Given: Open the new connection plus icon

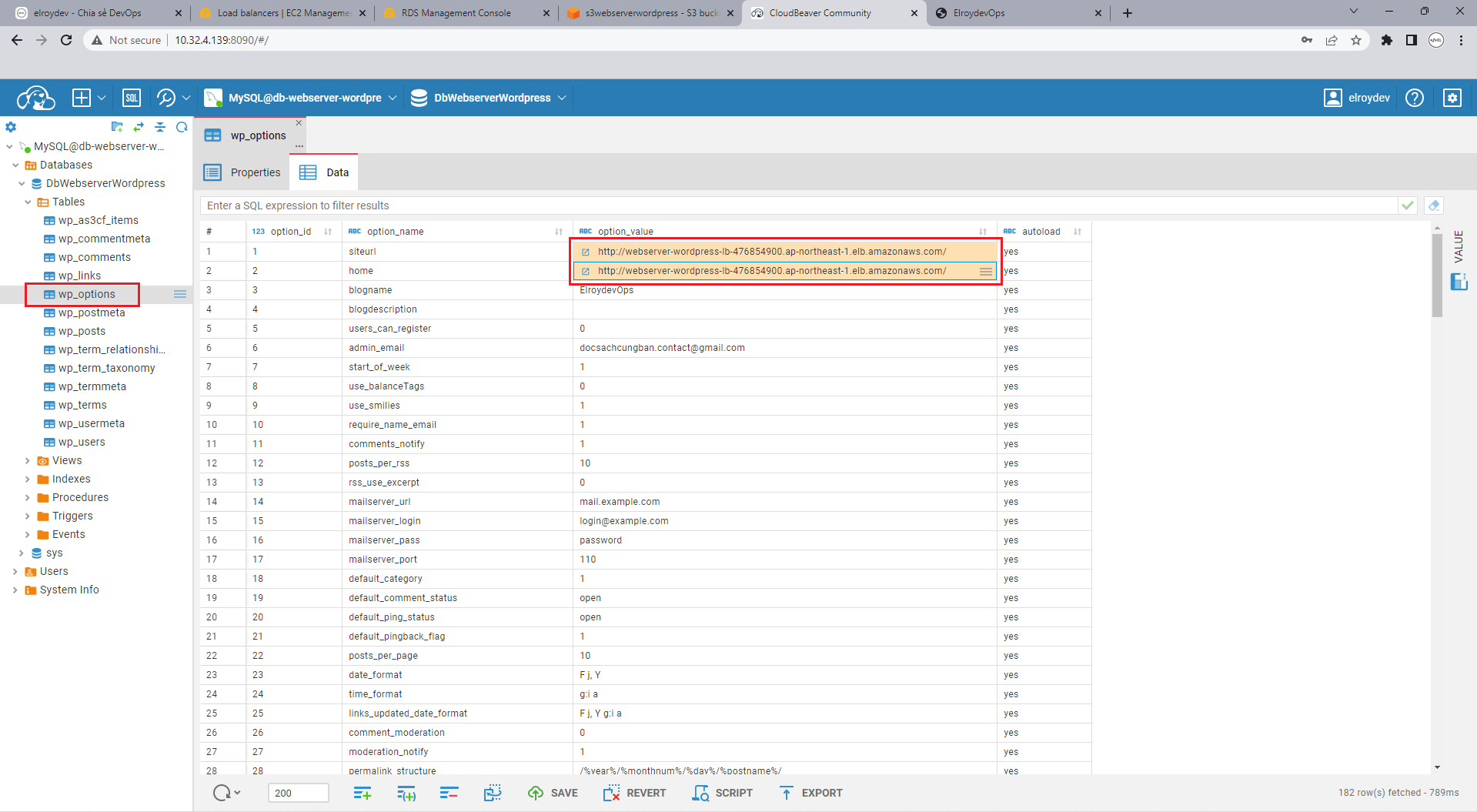Looking at the screenshot, I should tap(81, 98).
